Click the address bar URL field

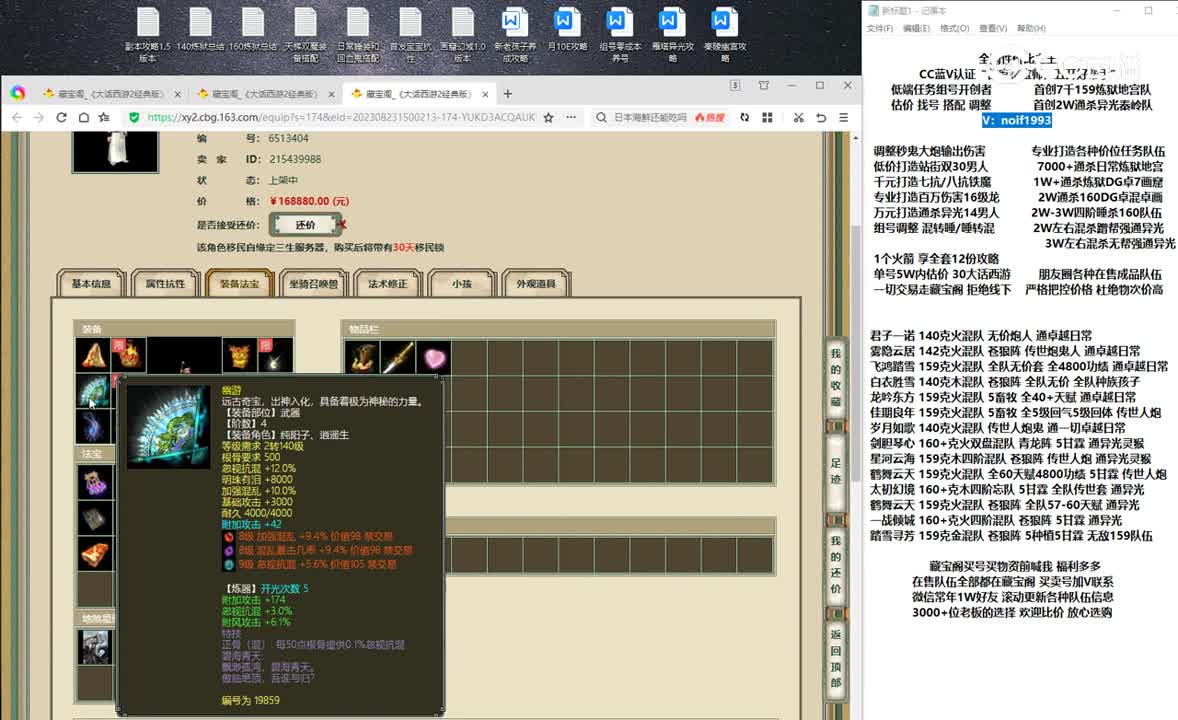pyautogui.click(x=341, y=117)
